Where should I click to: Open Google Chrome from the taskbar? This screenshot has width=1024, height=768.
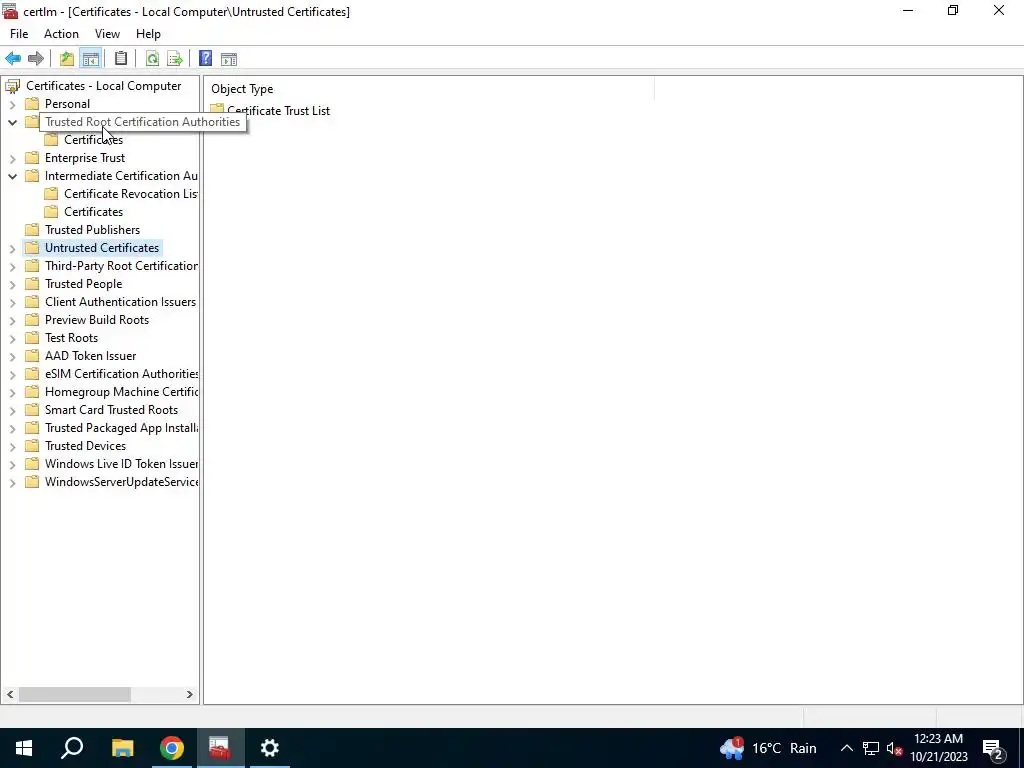click(172, 748)
